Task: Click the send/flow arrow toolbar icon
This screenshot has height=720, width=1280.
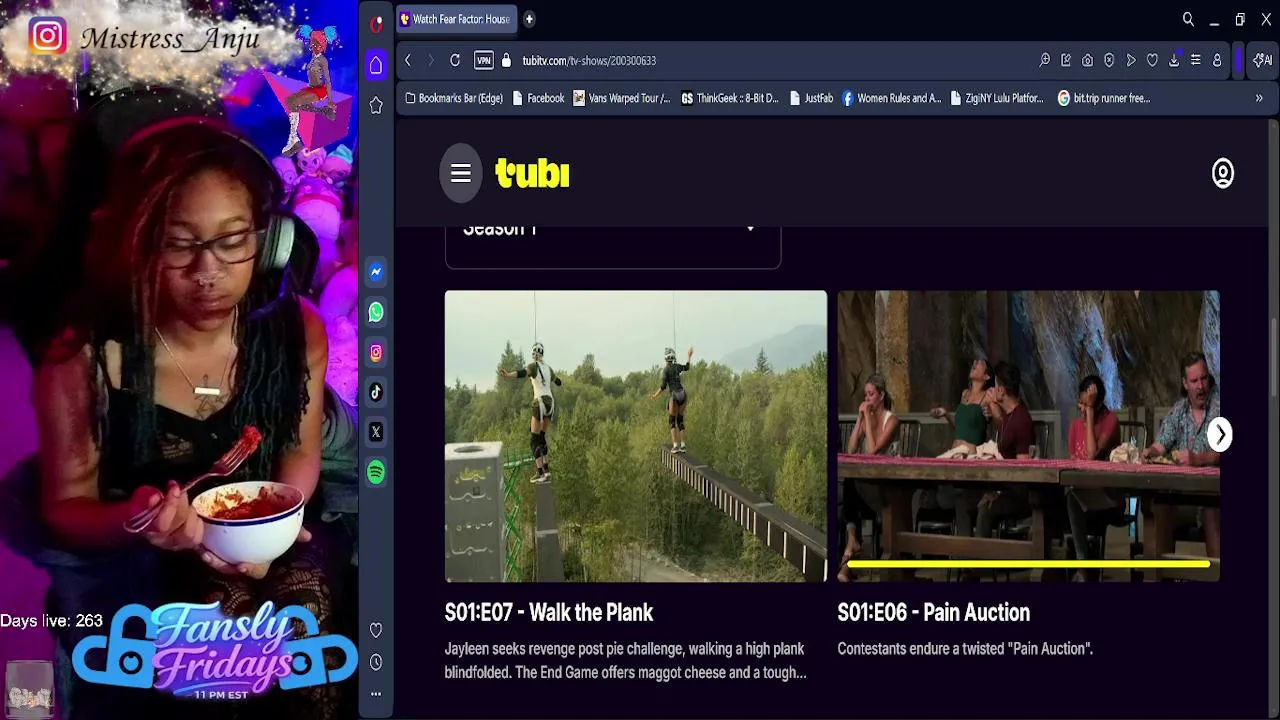Action: [x=1131, y=61]
